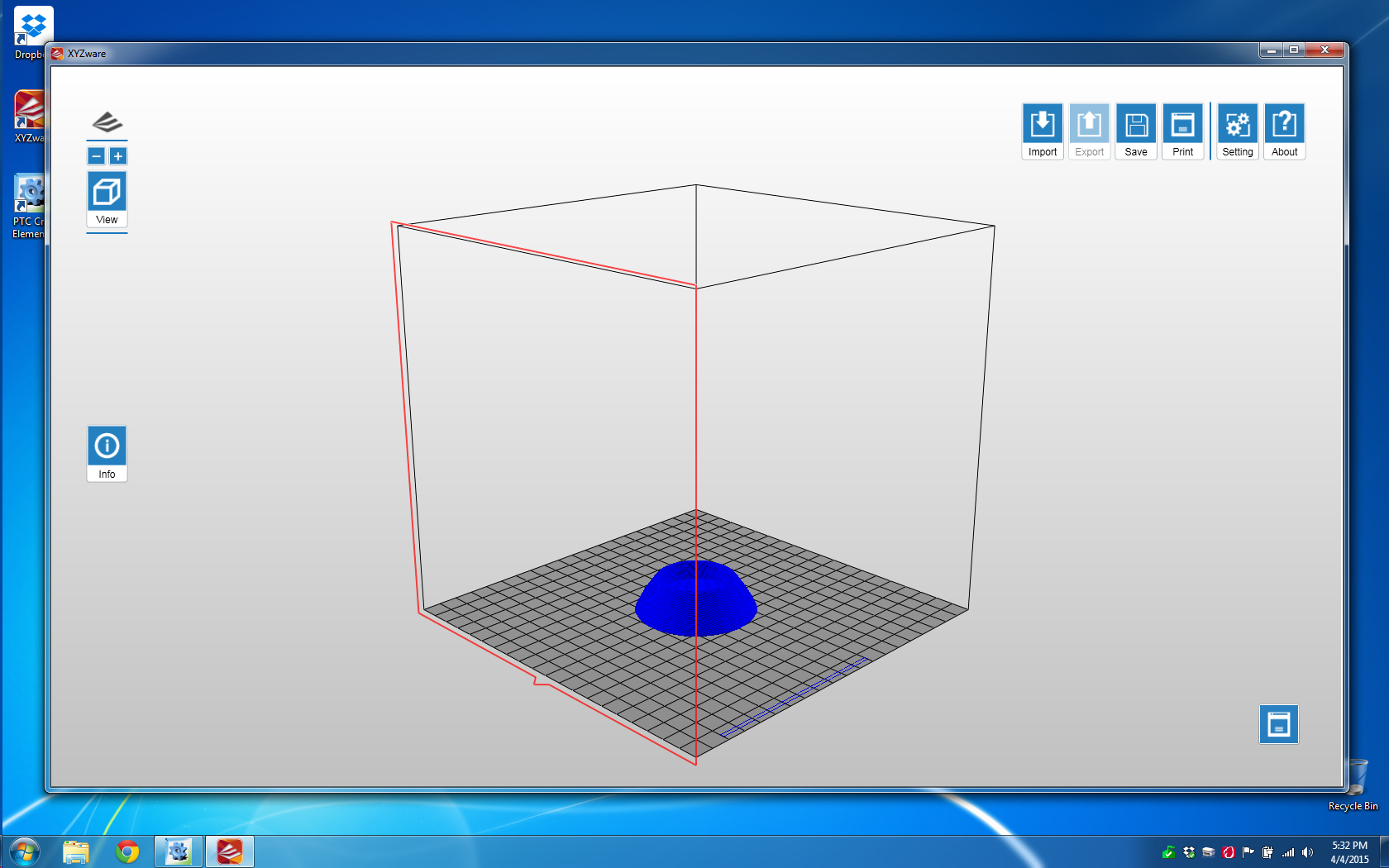This screenshot has height=868, width=1389.
Task: Zoom in with the plus button
Action: tap(118, 156)
